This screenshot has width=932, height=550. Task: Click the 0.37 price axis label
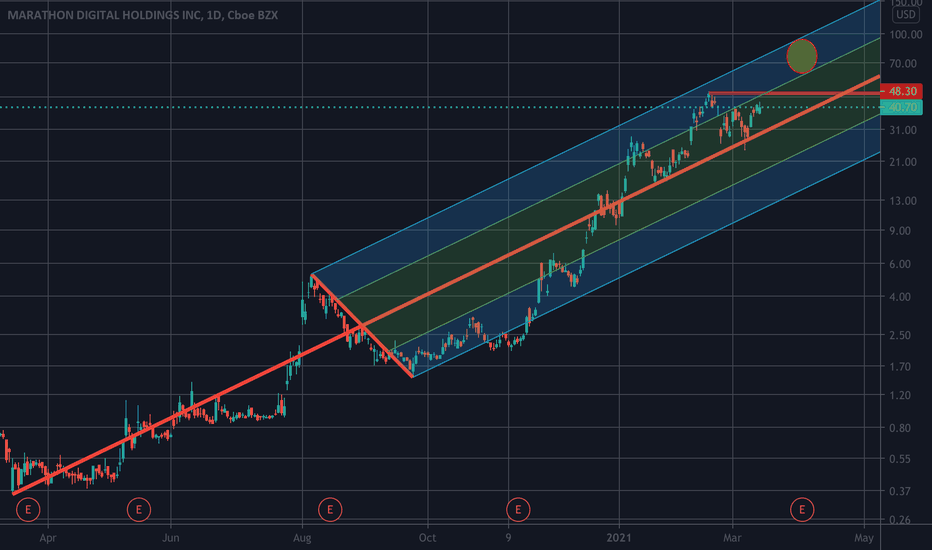[900, 491]
